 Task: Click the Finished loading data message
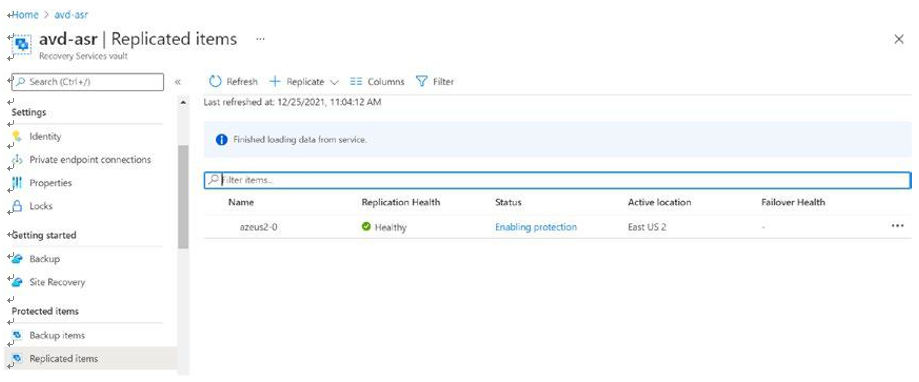pos(300,141)
